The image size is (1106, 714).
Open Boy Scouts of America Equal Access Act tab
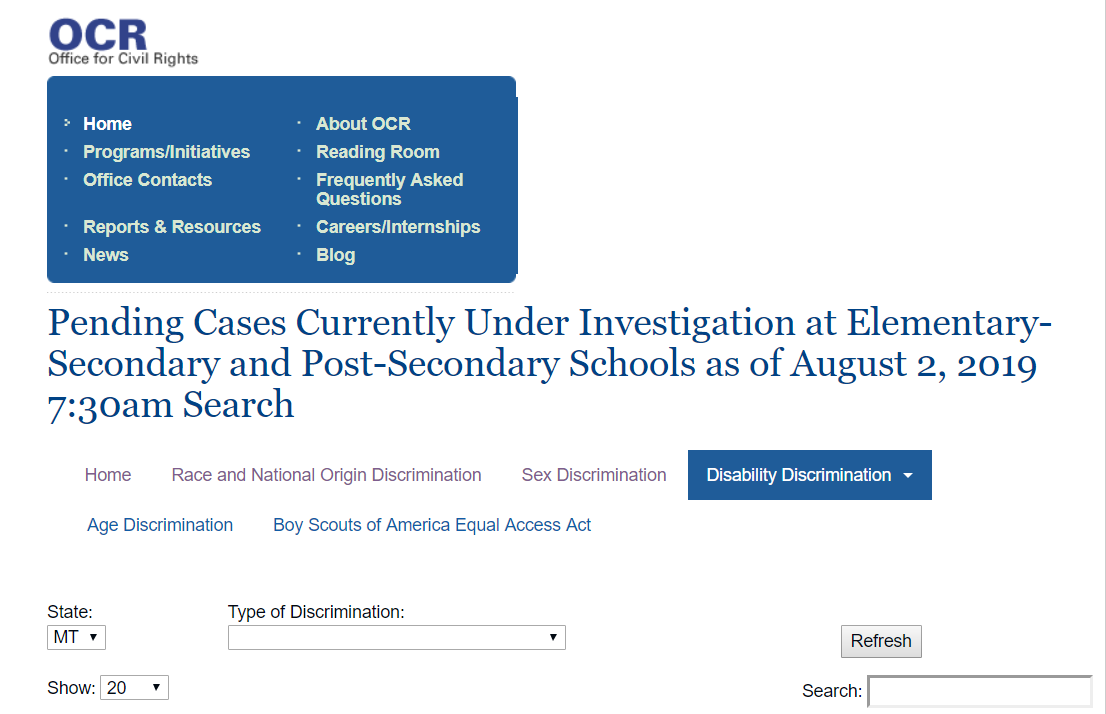point(432,525)
